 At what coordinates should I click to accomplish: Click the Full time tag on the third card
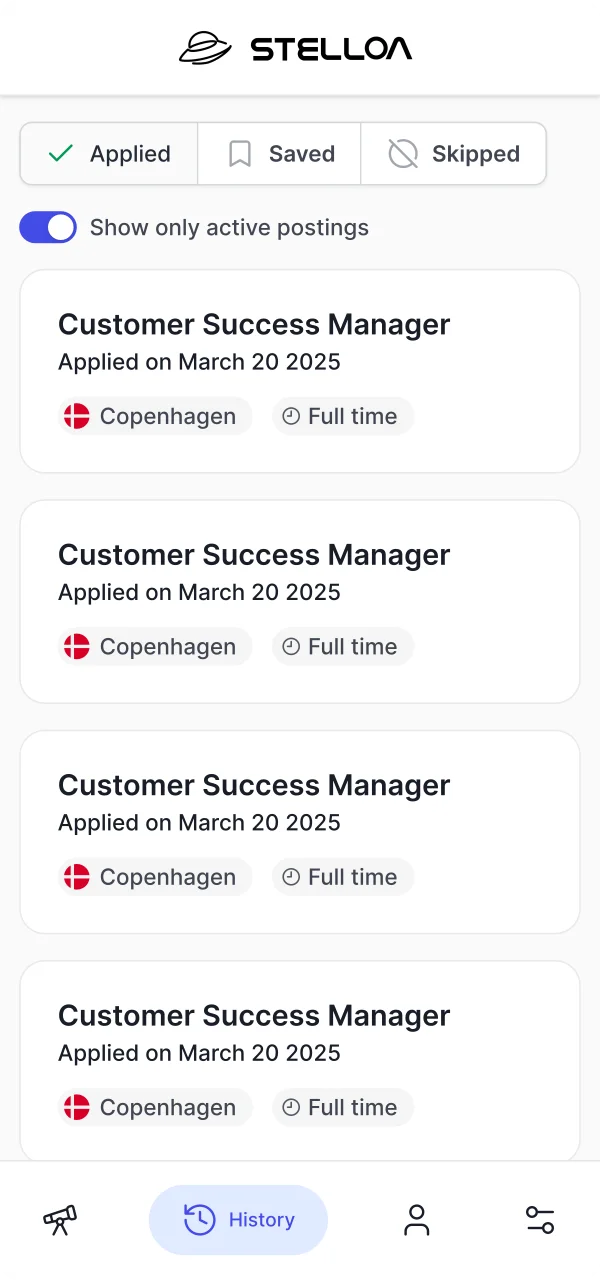(x=342, y=877)
